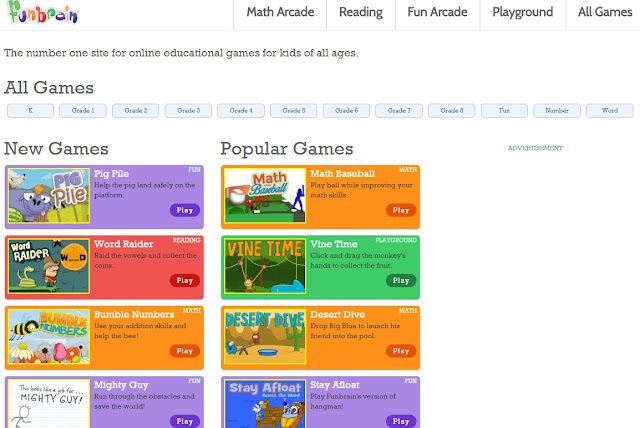Image resolution: width=640 pixels, height=428 pixels.
Task: Click the Bumble Numbers title link
Action: [x=134, y=315]
